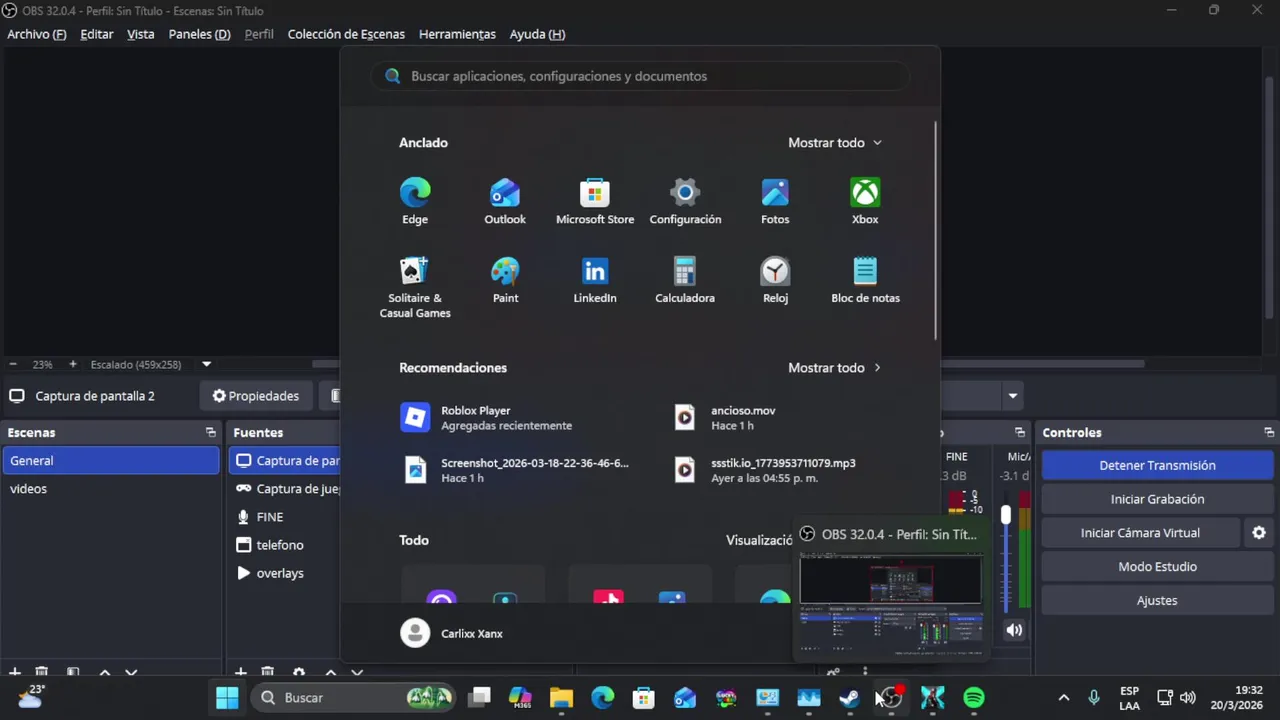Open the pinned Fotos app
The image size is (1280, 720).
[775, 201]
